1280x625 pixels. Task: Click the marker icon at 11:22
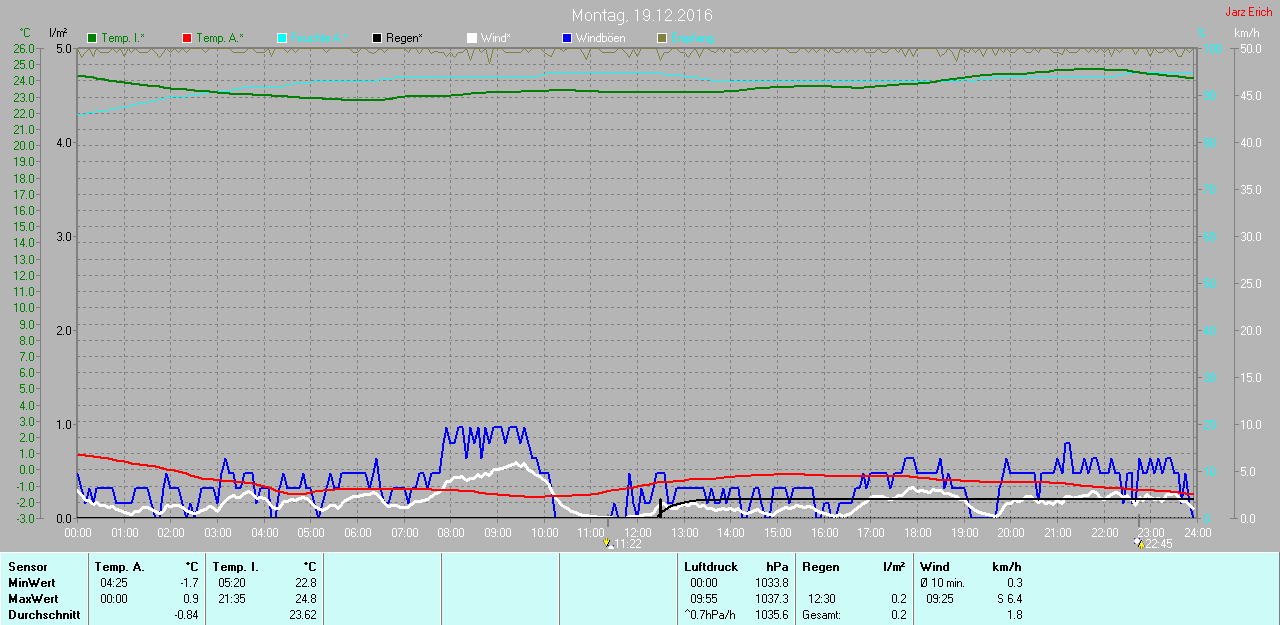click(x=608, y=544)
